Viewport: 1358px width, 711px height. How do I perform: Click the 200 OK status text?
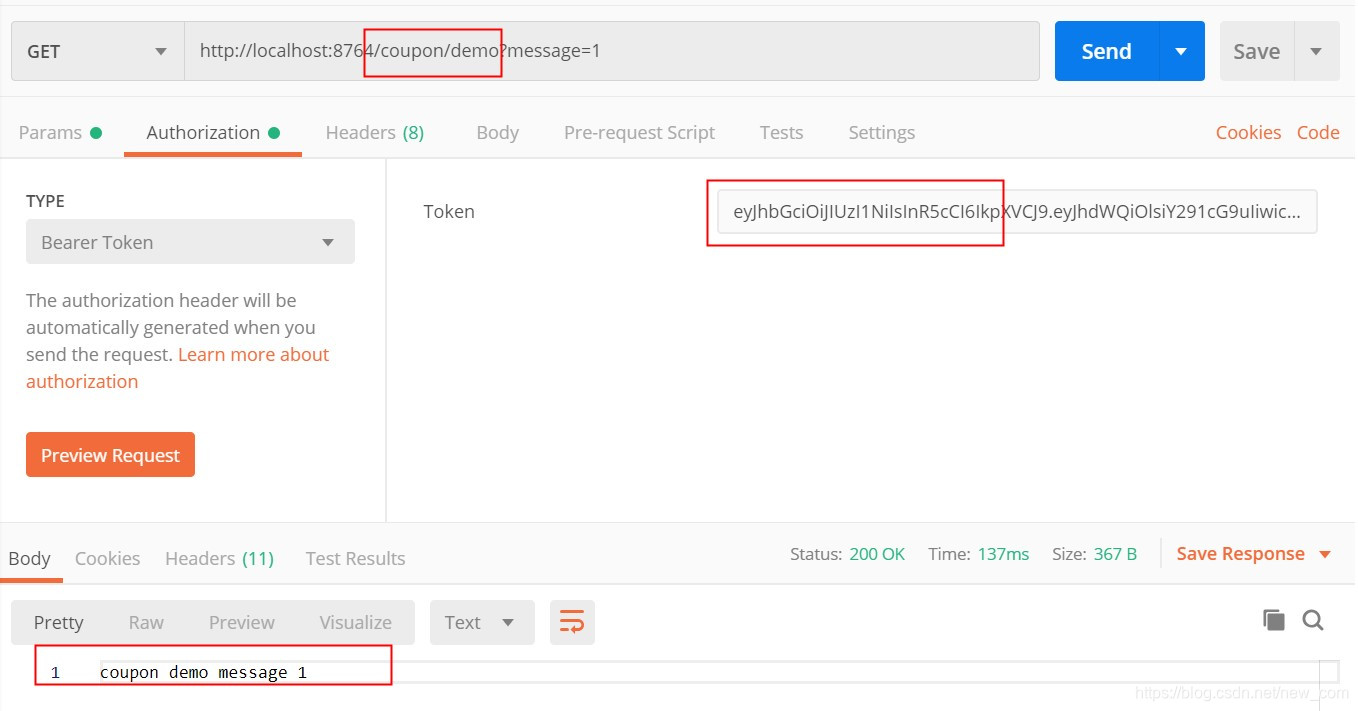click(x=877, y=554)
